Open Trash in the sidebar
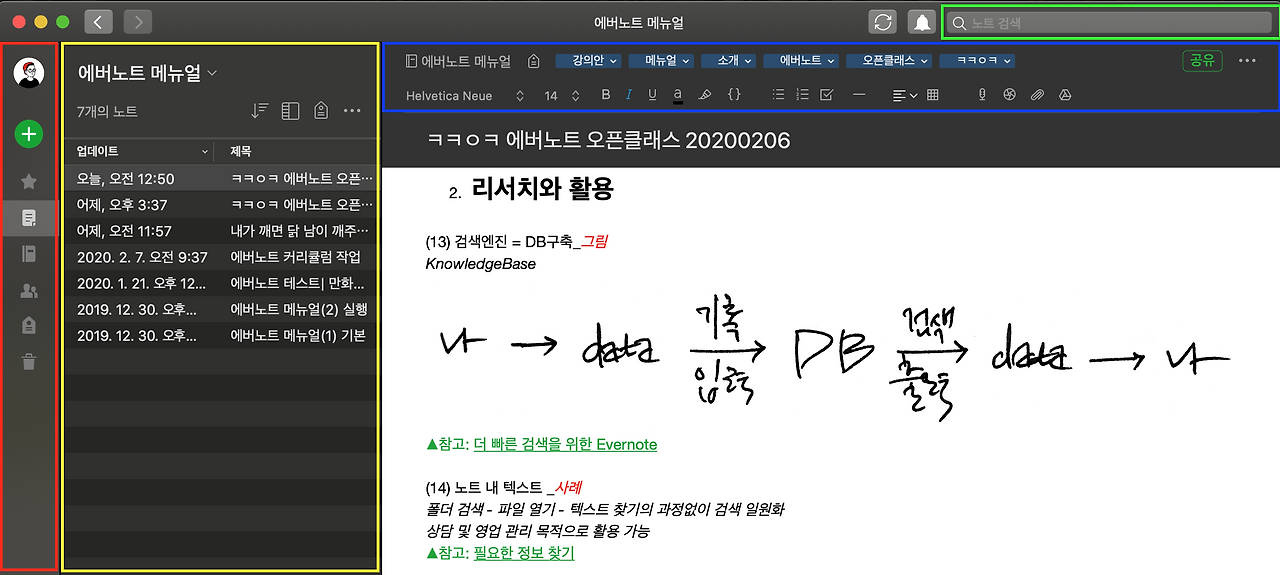 coord(29,361)
